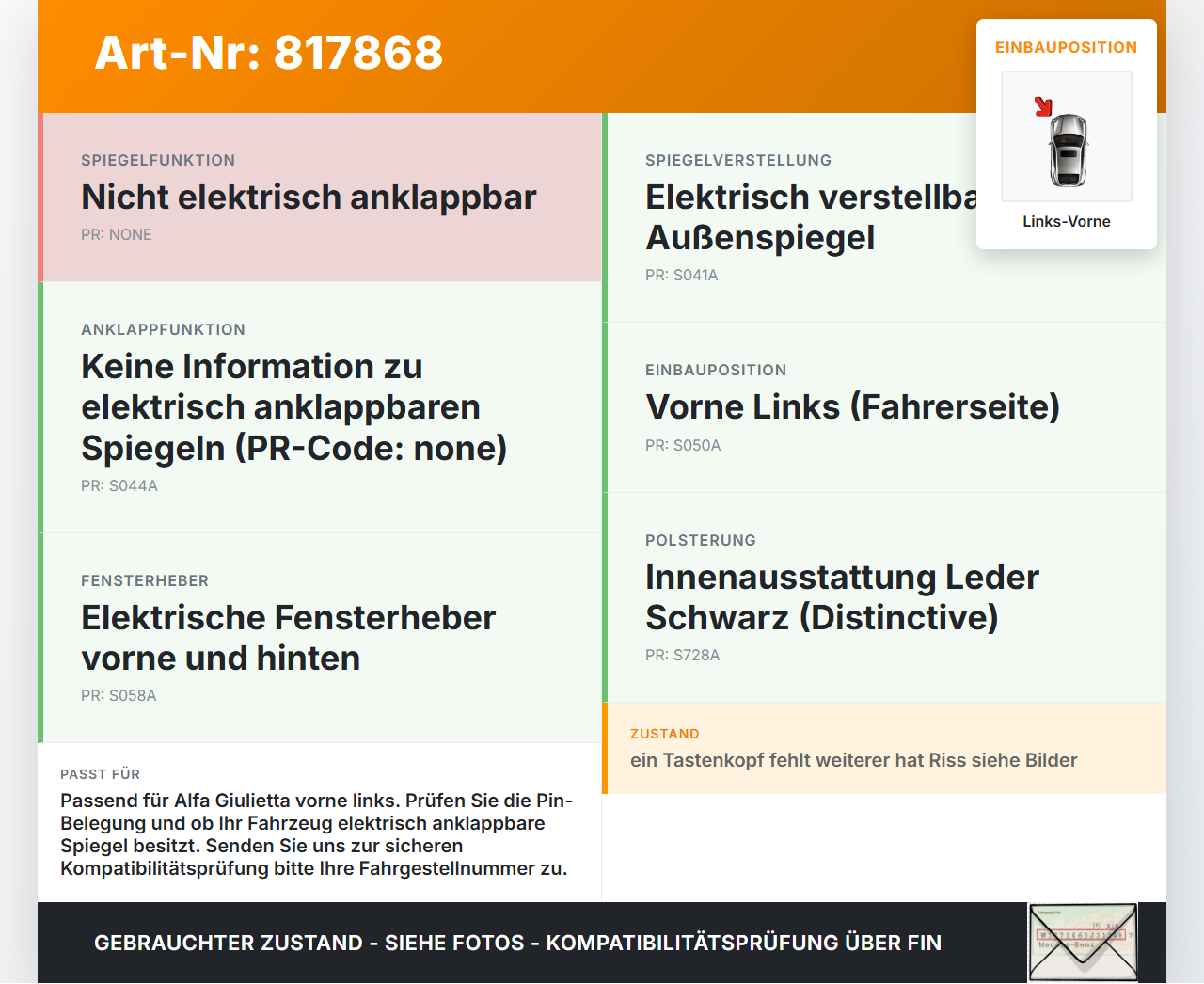The width and height of the screenshot is (1204, 984).
Task: Select the Elektrisch verstellbarer Außenspiegel card
Action: click(884, 217)
